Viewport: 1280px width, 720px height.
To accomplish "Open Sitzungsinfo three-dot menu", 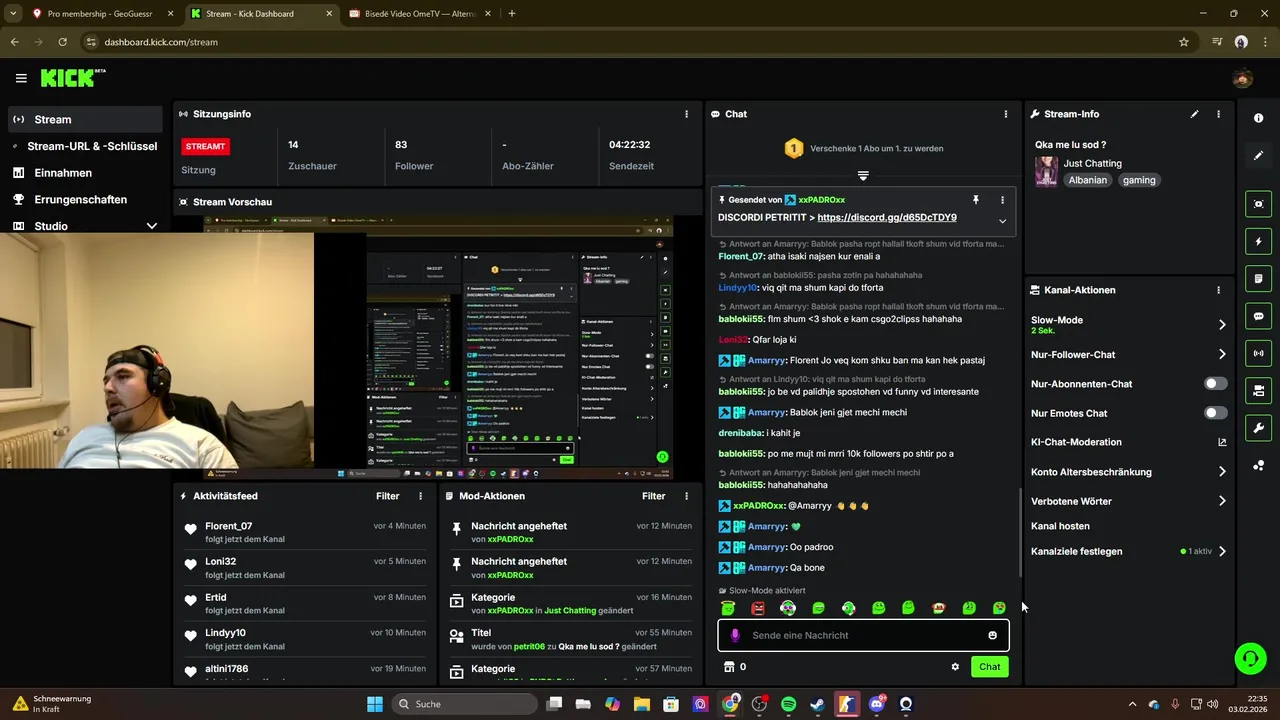I will pyautogui.click(x=686, y=114).
